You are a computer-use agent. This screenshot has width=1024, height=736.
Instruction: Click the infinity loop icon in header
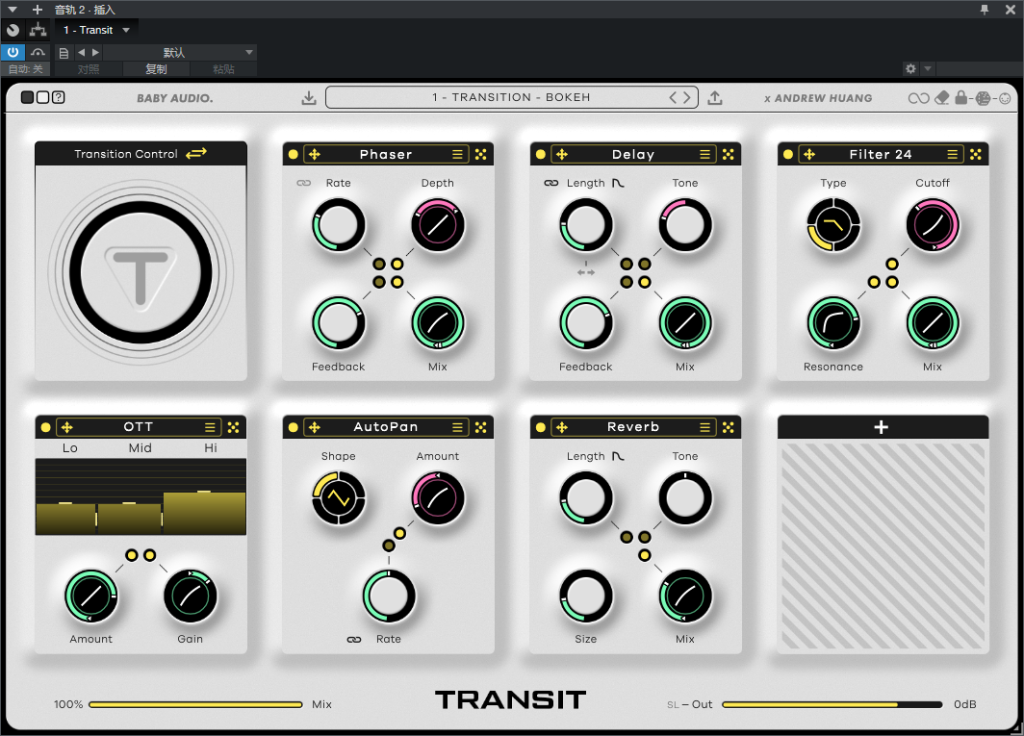tap(918, 98)
